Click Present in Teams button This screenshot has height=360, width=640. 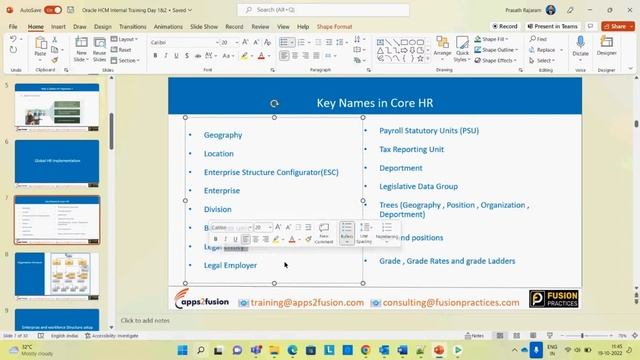pos(553,26)
